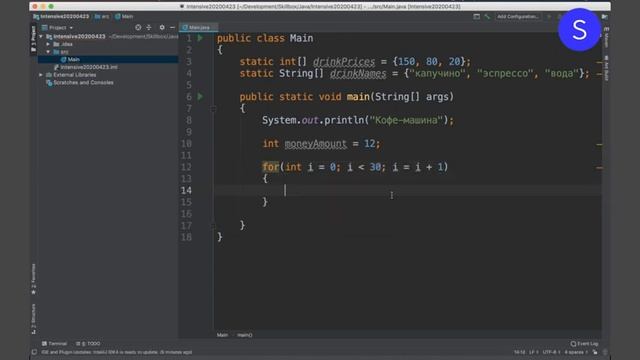The width and height of the screenshot is (640, 360).
Task: Click line number 14 in gutter
Action: point(186,191)
